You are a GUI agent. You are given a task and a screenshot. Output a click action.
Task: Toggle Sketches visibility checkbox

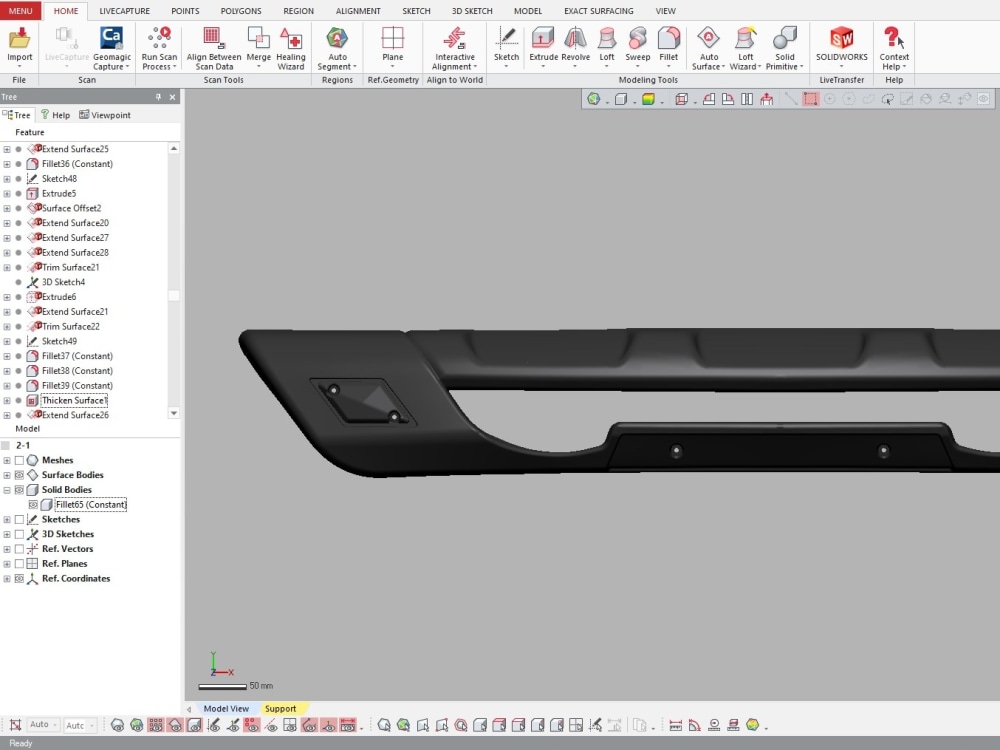click(x=19, y=519)
